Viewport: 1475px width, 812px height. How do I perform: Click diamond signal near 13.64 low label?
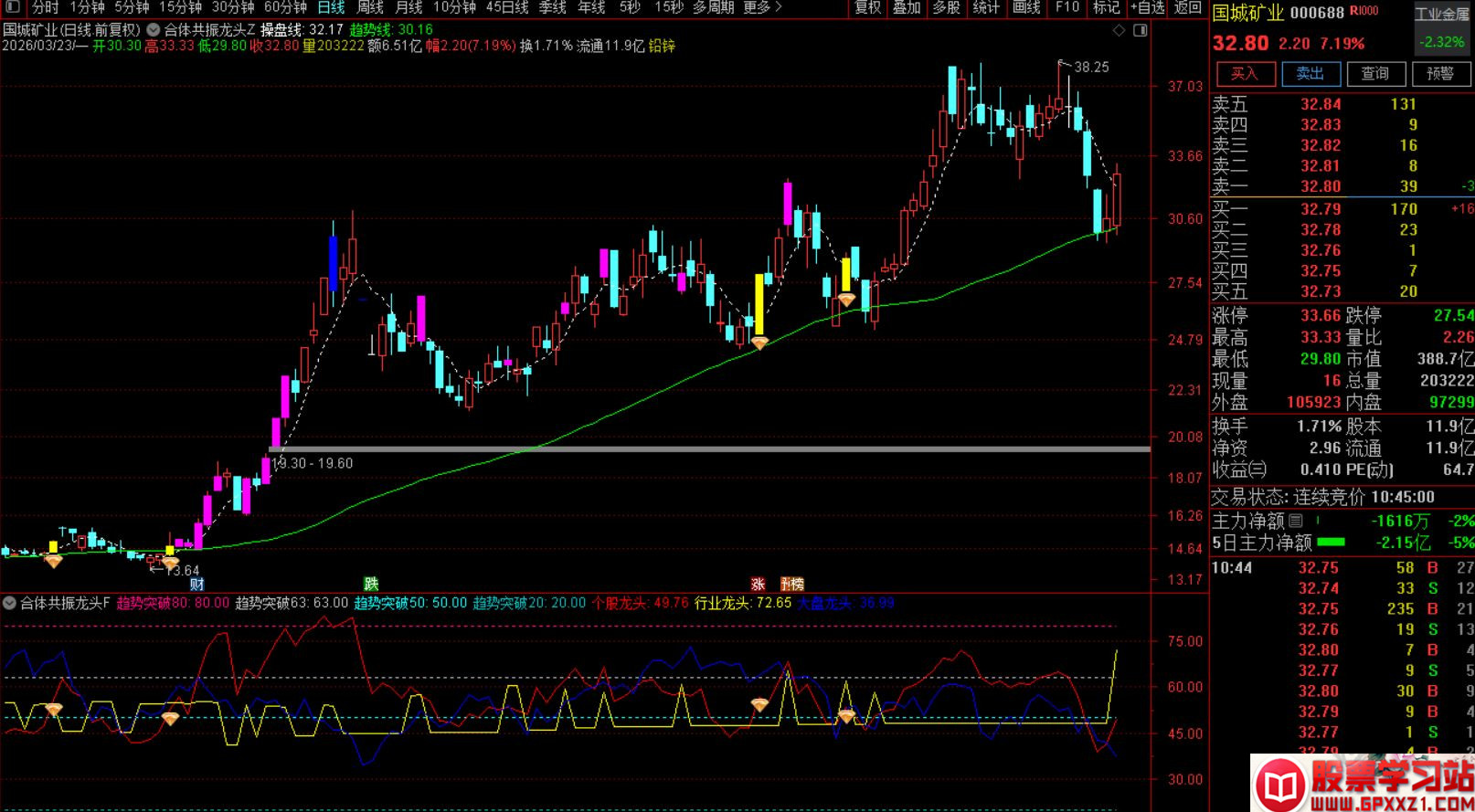(x=170, y=563)
